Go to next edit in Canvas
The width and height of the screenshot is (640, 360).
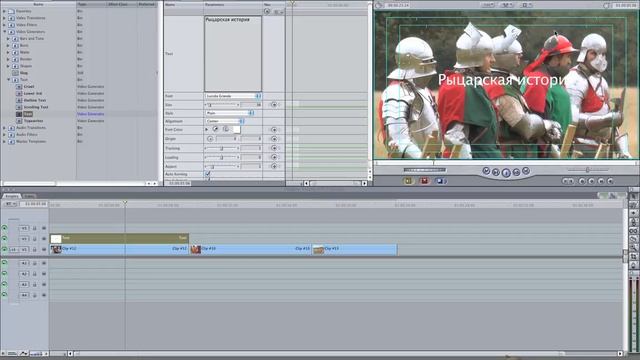(x=526, y=171)
